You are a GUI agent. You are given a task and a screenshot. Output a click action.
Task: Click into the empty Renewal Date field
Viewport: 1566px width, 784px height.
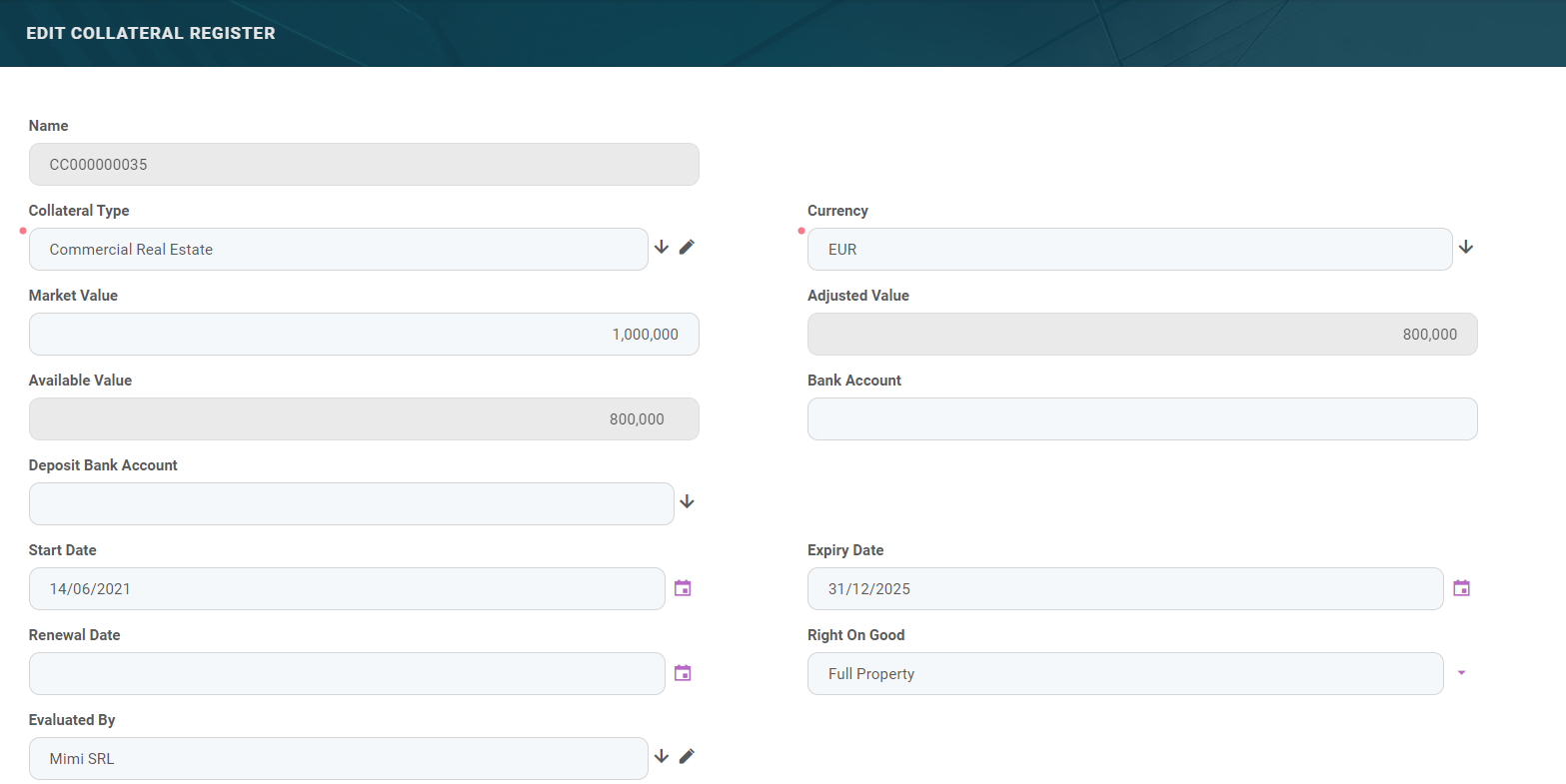click(346, 674)
